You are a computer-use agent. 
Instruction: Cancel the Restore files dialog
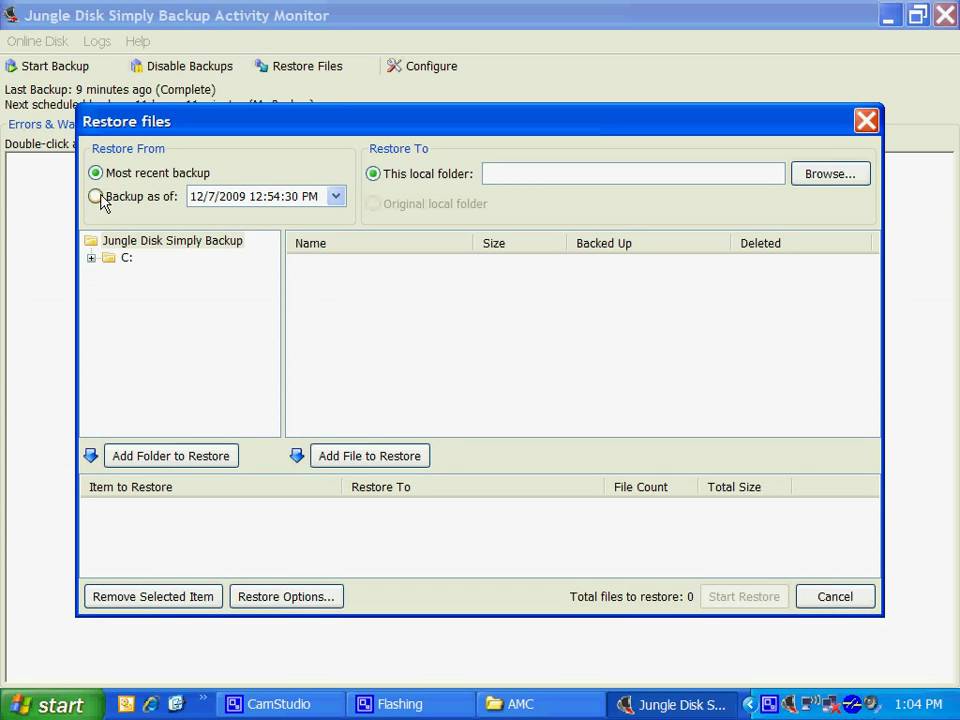coord(835,596)
